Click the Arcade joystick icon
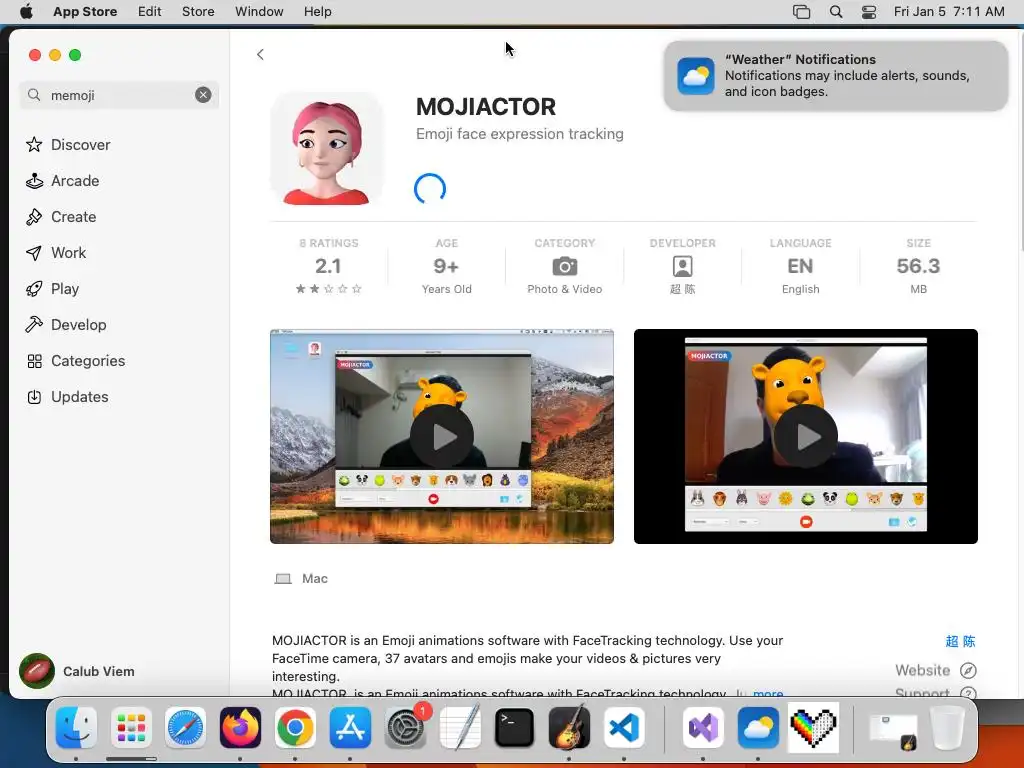The width and height of the screenshot is (1024, 768). [x=34, y=181]
